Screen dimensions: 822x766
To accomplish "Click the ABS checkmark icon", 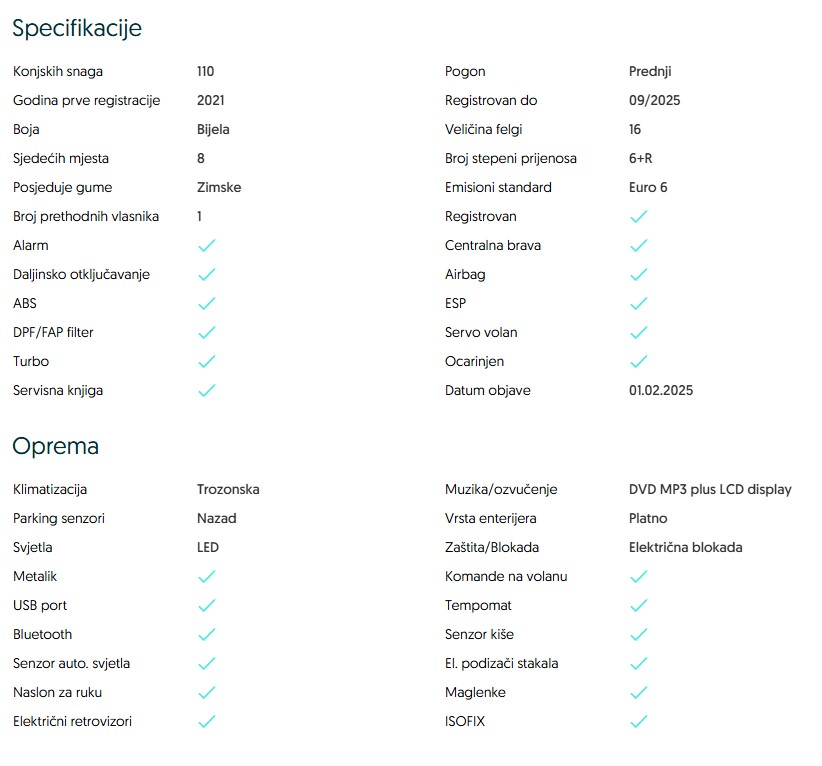I will click(x=207, y=303).
